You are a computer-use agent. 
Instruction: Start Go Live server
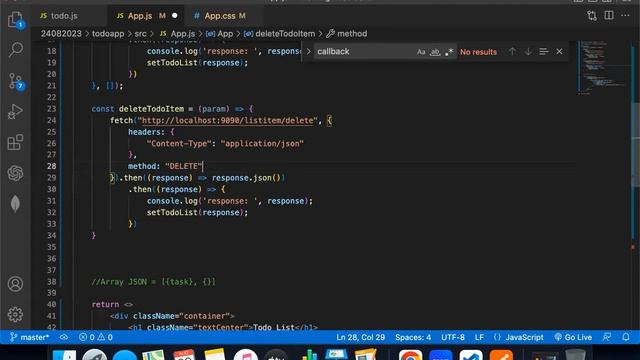pos(573,337)
